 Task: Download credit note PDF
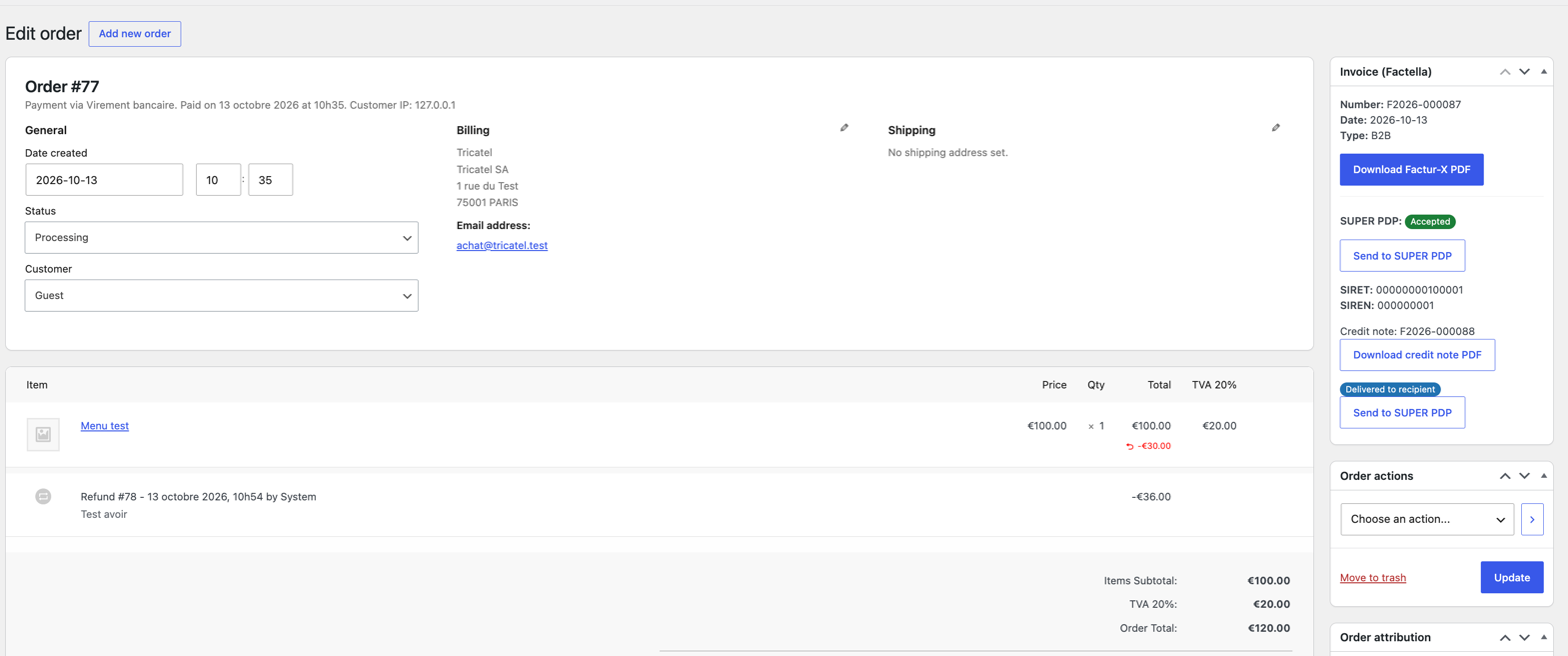[1417, 355]
